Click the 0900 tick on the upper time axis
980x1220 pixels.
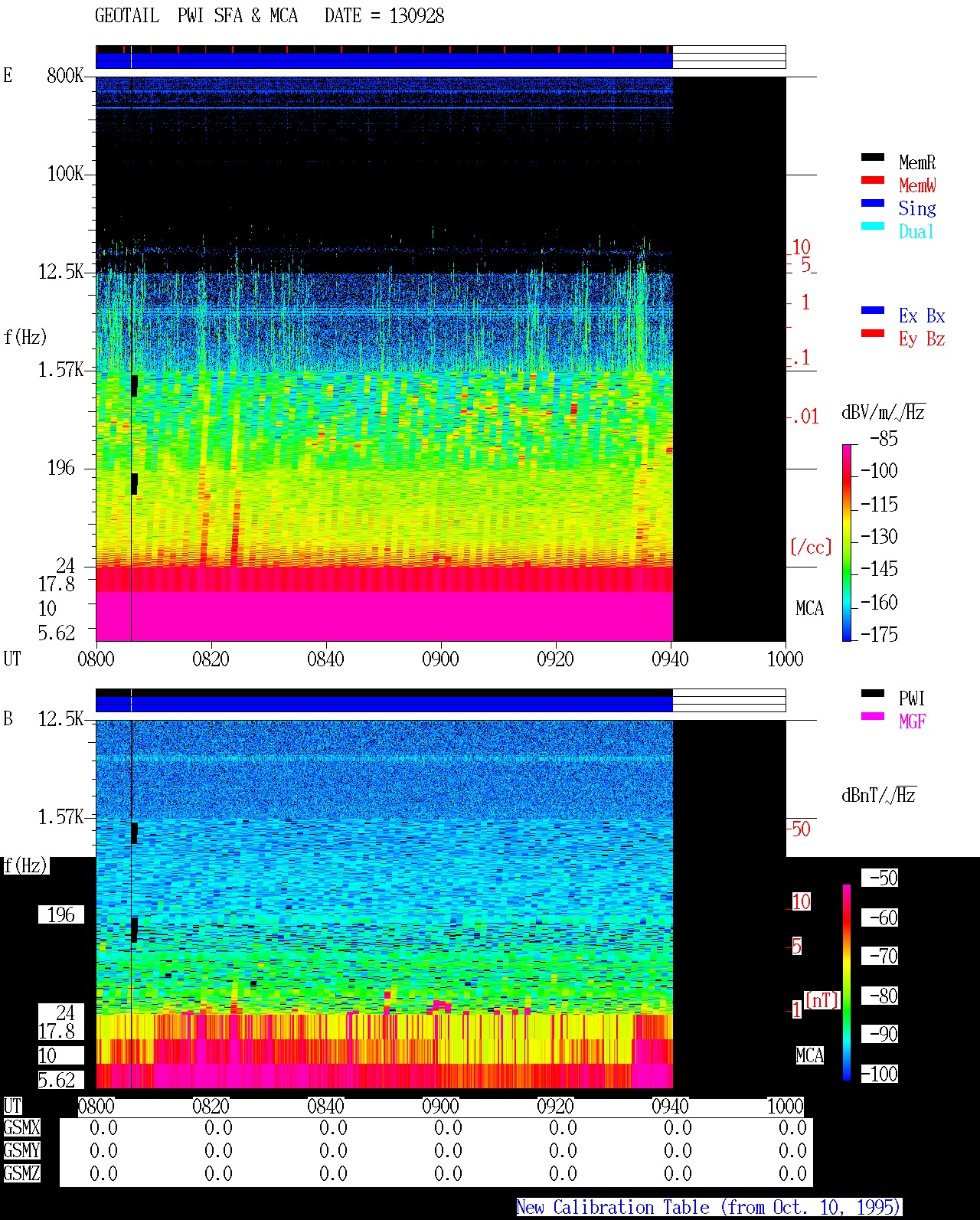click(x=440, y=659)
